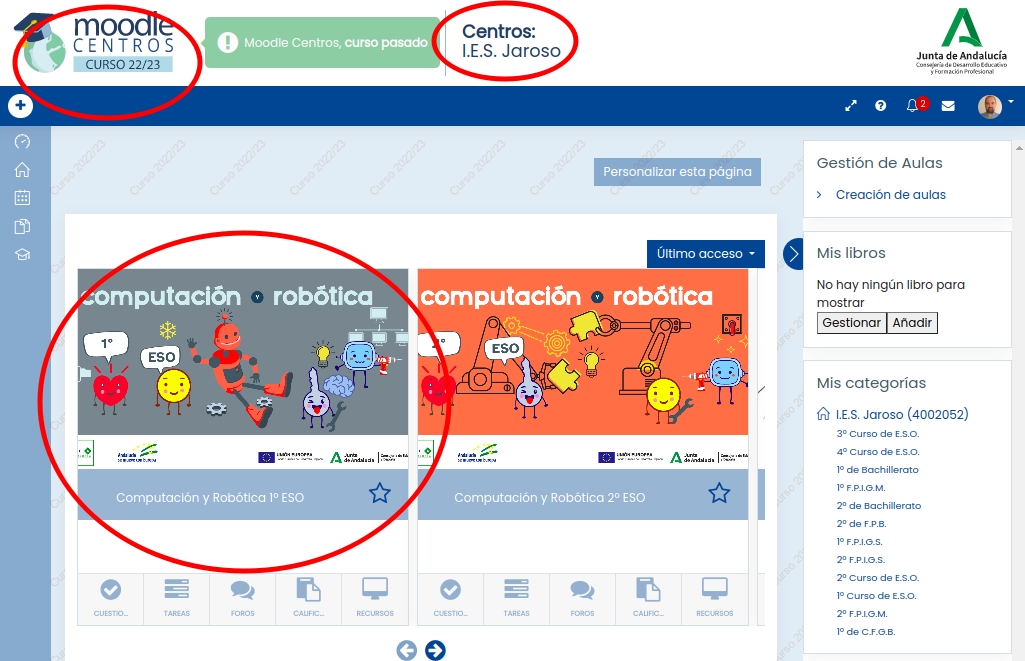Open 2º de Bachillerato category
The height and width of the screenshot is (661, 1025).
pos(879,505)
